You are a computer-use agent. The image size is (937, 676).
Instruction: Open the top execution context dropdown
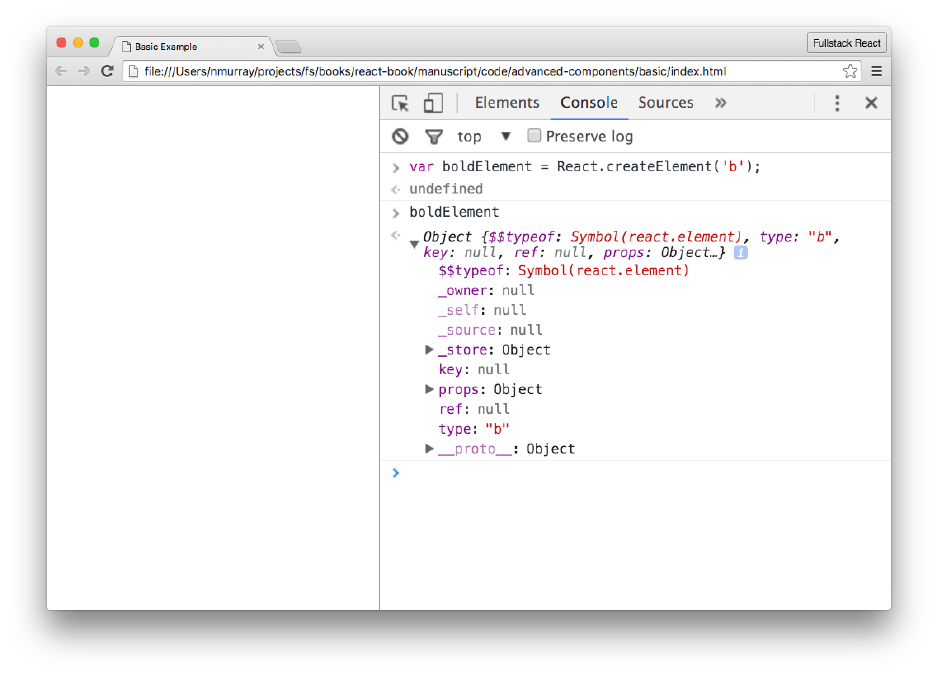click(484, 136)
